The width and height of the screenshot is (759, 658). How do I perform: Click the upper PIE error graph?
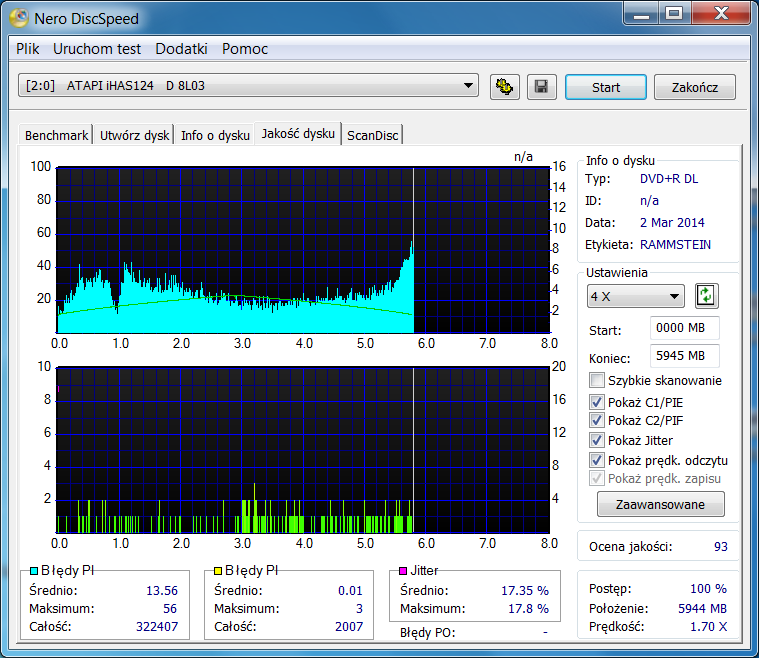pos(303,250)
